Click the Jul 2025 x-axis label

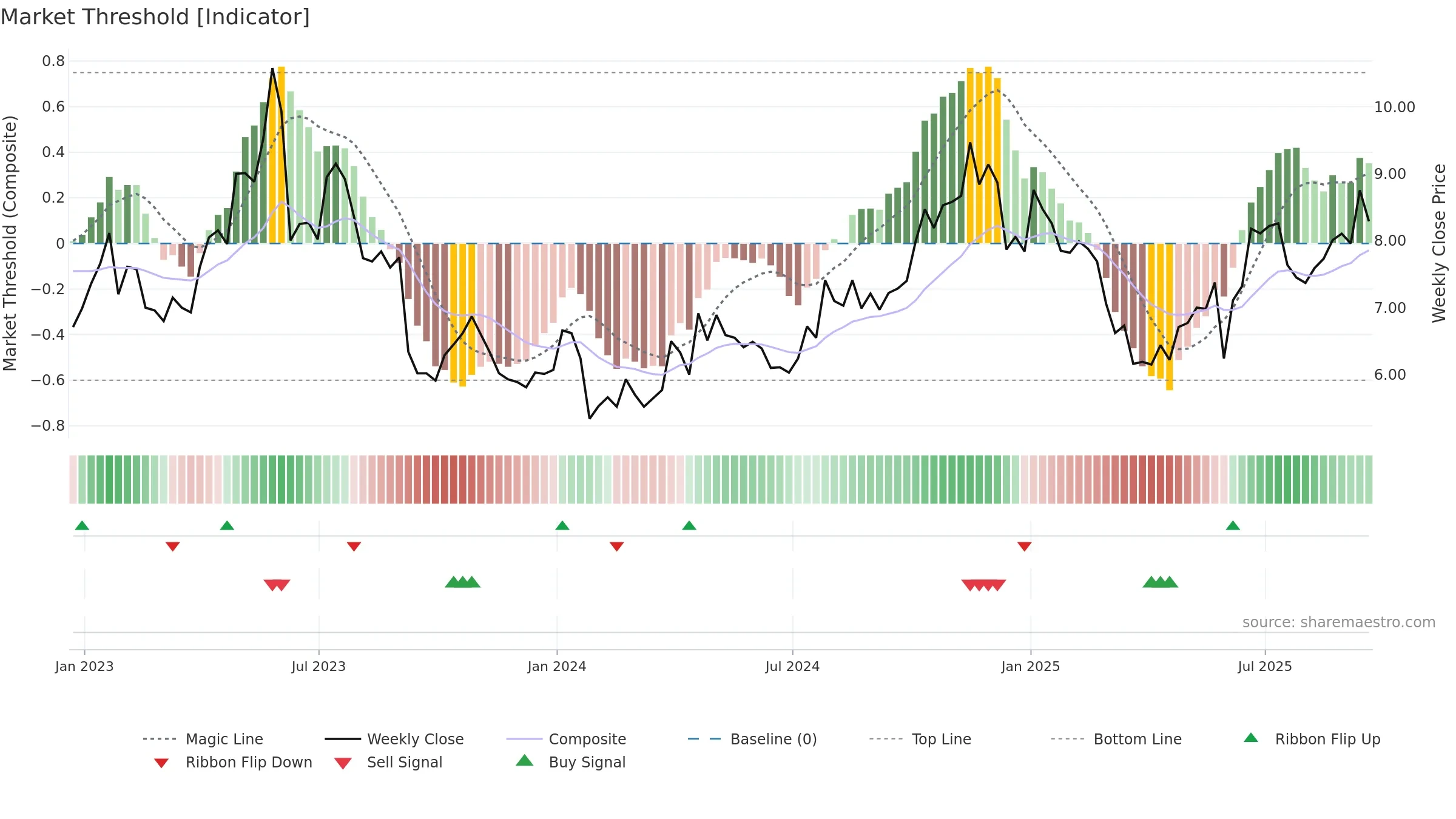1265,666
